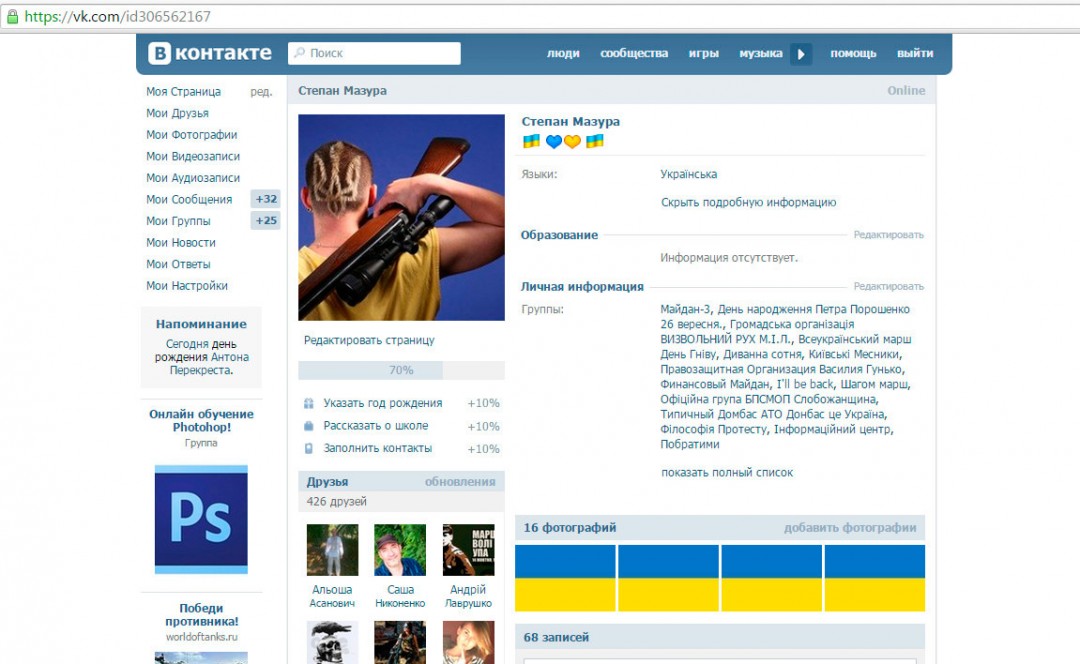The image size is (1080, 664).
Task: Open friend Саша Никоненко's thumbnail
Action: coord(399,548)
